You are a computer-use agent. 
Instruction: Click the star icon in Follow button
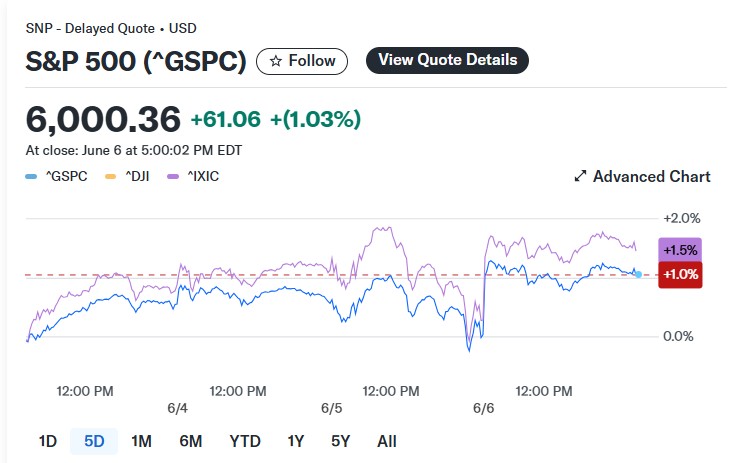[276, 61]
